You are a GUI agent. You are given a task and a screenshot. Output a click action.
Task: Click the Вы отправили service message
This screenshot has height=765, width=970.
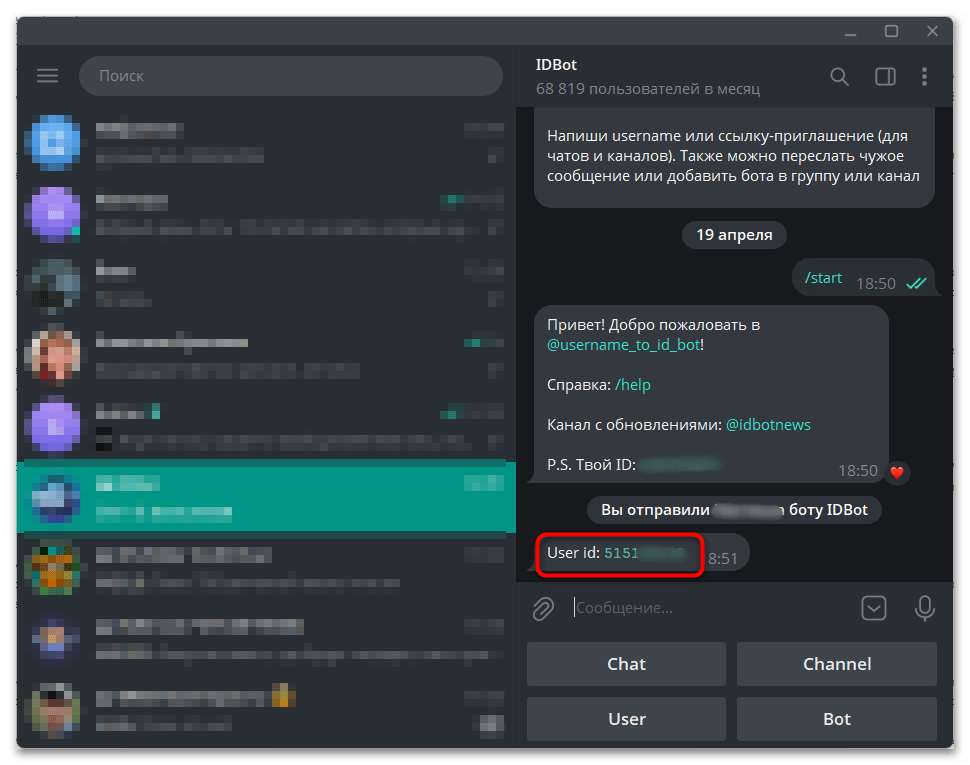[x=734, y=510]
